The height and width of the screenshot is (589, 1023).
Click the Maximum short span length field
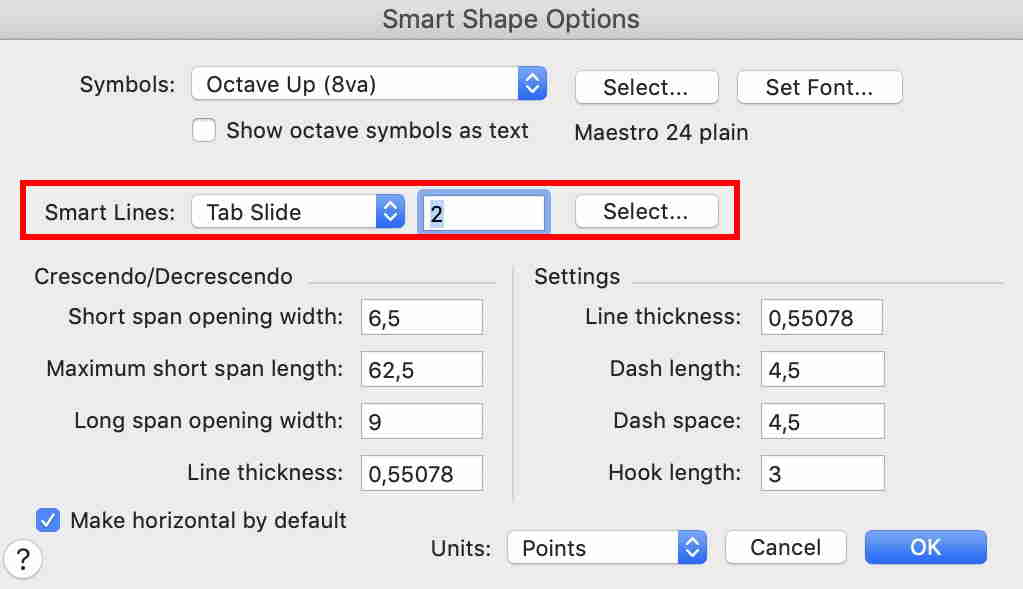[x=421, y=369]
